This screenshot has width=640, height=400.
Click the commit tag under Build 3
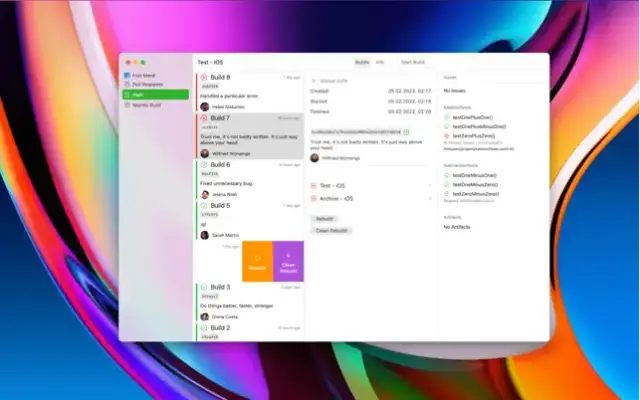pyautogui.click(x=210, y=296)
